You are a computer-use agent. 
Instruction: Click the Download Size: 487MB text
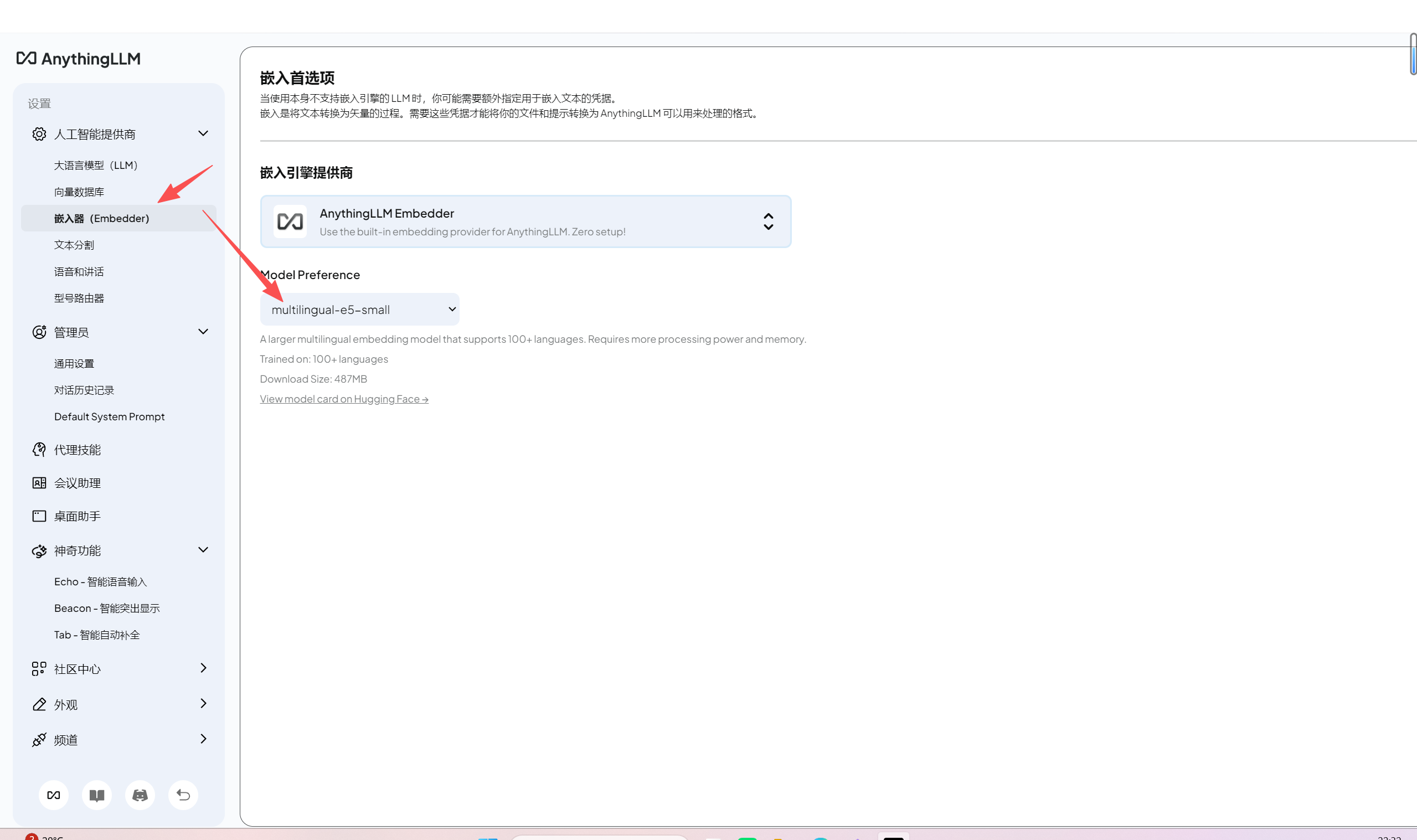(x=313, y=379)
